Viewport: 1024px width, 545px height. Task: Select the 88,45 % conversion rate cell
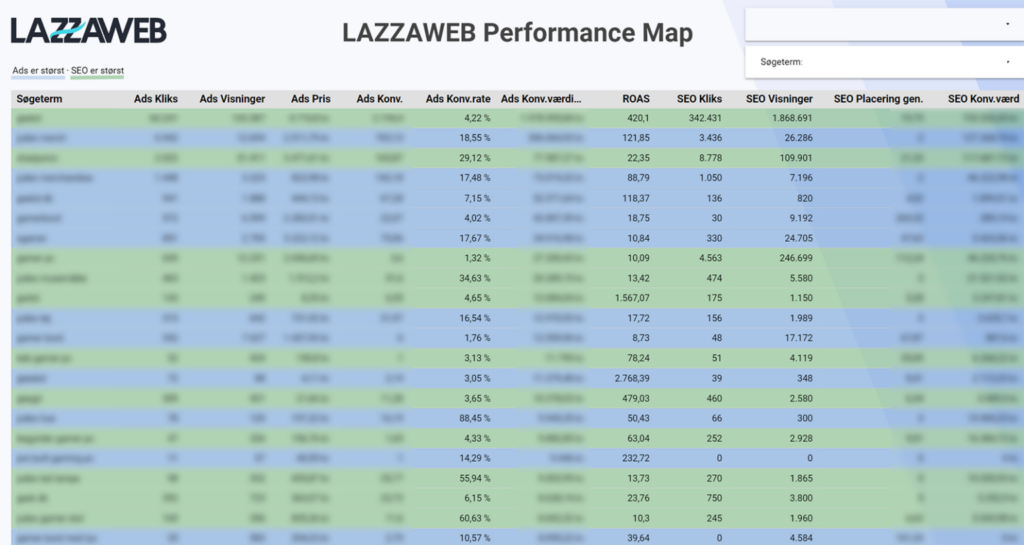tap(474, 418)
